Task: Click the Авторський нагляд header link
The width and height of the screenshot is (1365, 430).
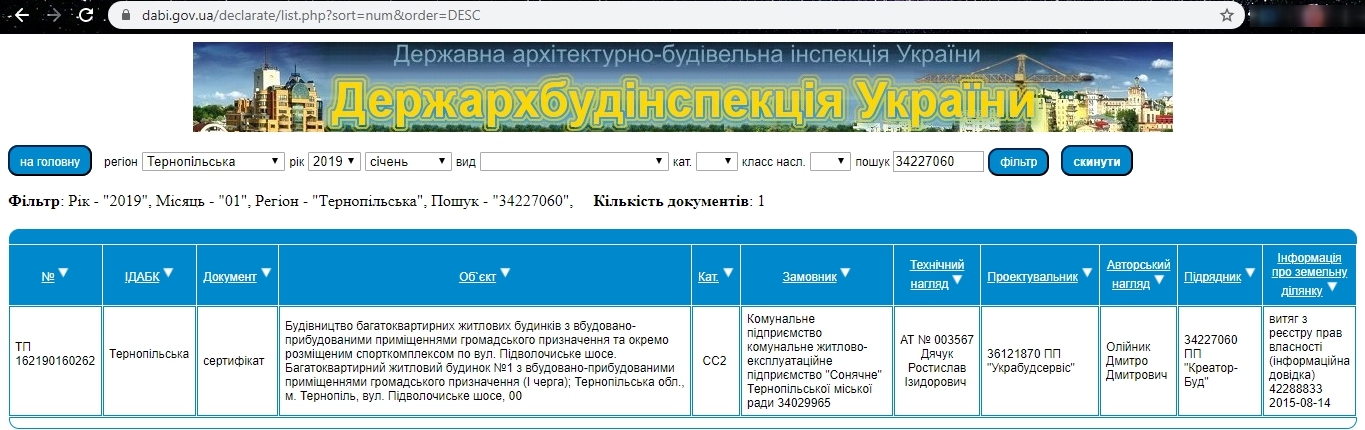Action: click(1138, 272)
